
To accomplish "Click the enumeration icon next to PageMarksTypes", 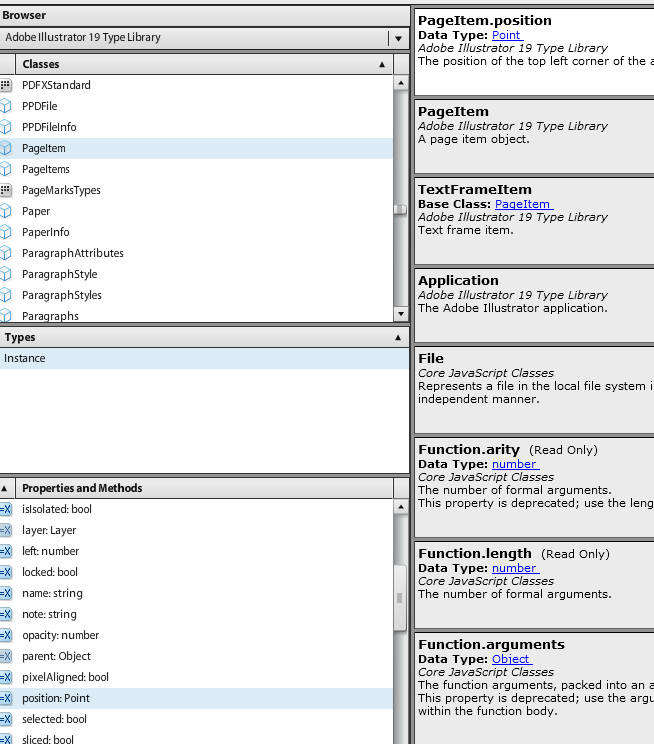I will coord(5,190).
